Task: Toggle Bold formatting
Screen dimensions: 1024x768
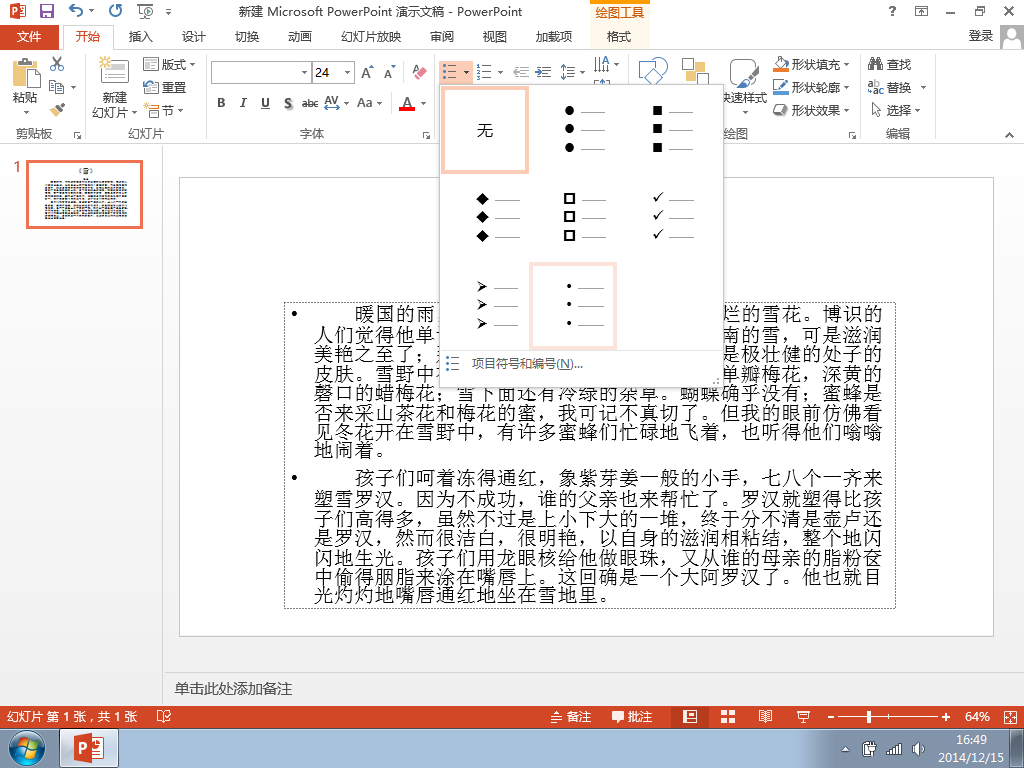Action: point(221,103)
